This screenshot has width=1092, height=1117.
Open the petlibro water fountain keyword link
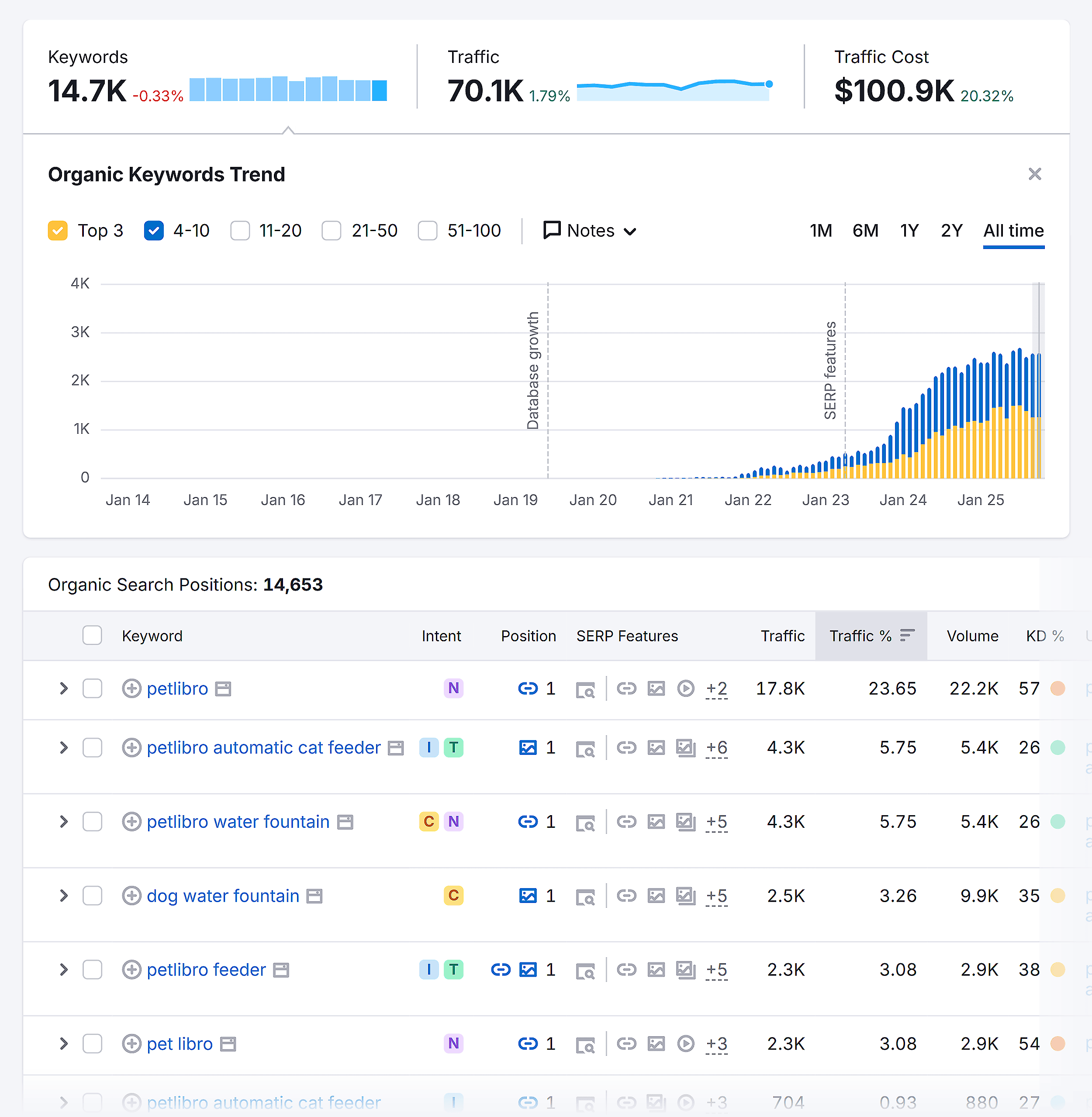(x=238, y=822)
